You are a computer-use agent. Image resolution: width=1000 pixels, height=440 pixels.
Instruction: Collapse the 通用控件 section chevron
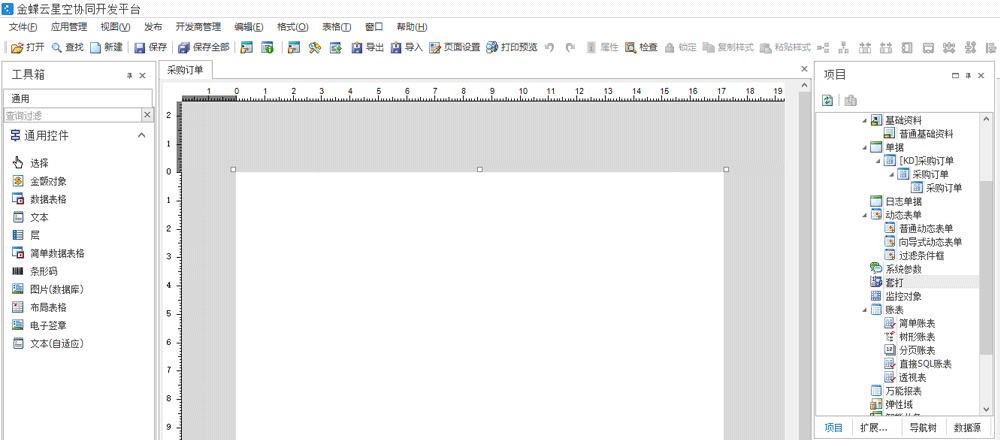(142, 136)
